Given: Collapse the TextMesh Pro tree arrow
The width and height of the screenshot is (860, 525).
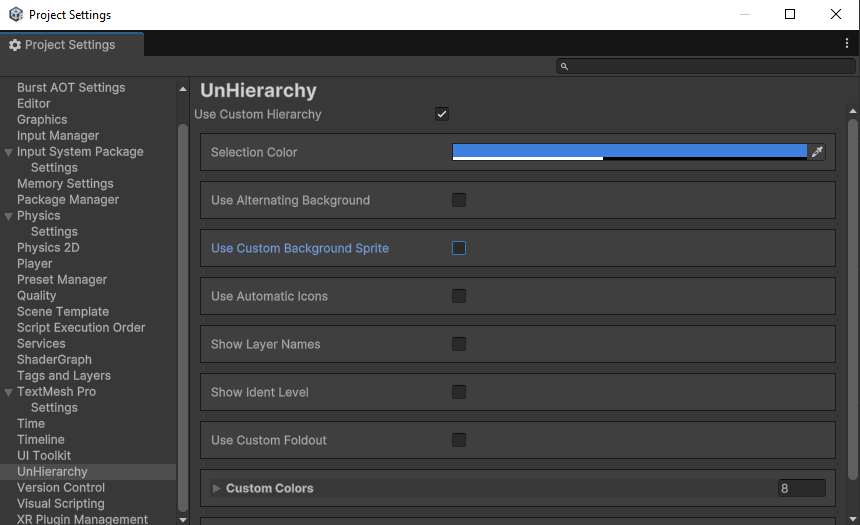Looking at the screenshot, I should point(9,392).
